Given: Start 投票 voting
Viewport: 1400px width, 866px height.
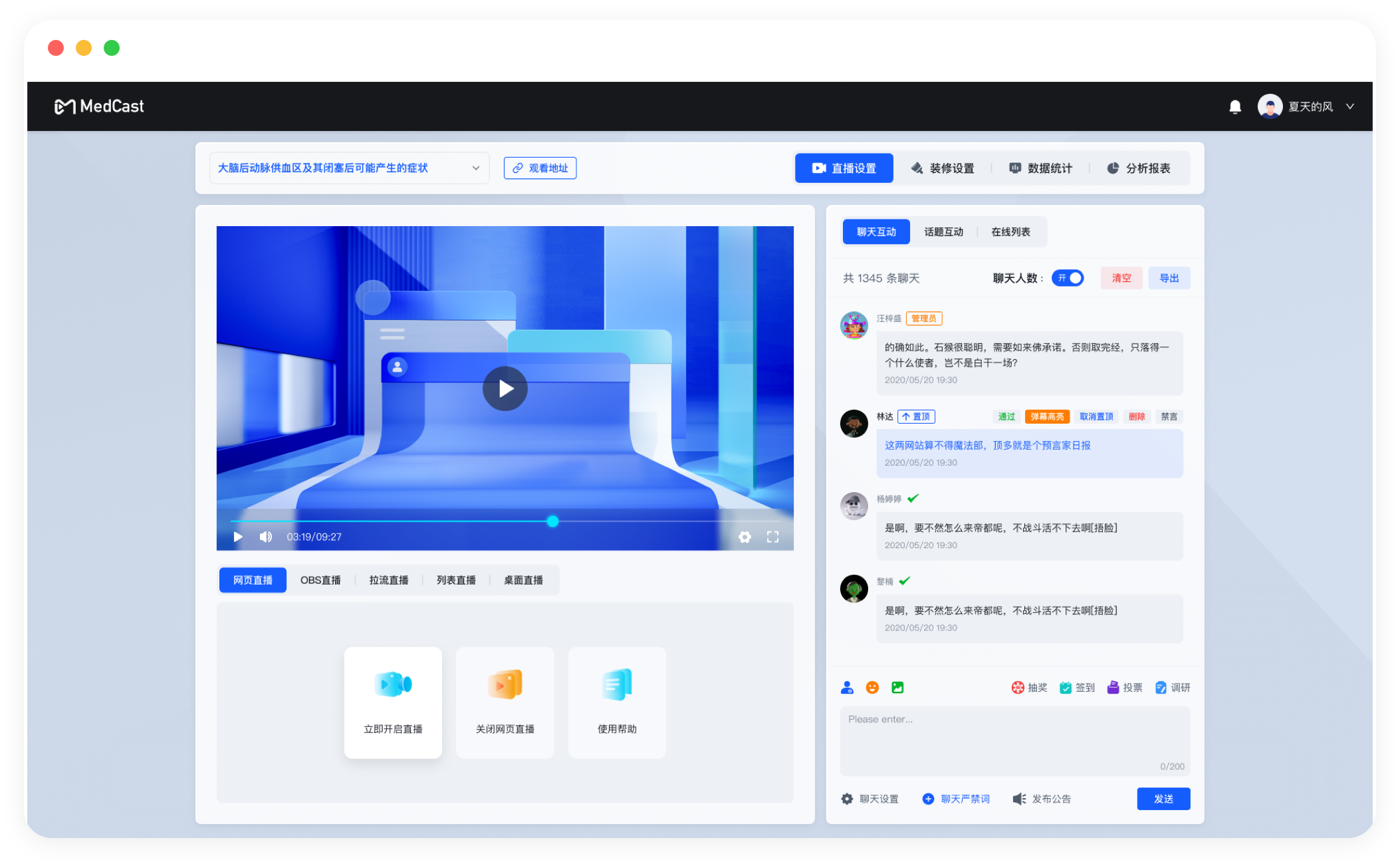Looking at the screenshot, I should 1125,687.
